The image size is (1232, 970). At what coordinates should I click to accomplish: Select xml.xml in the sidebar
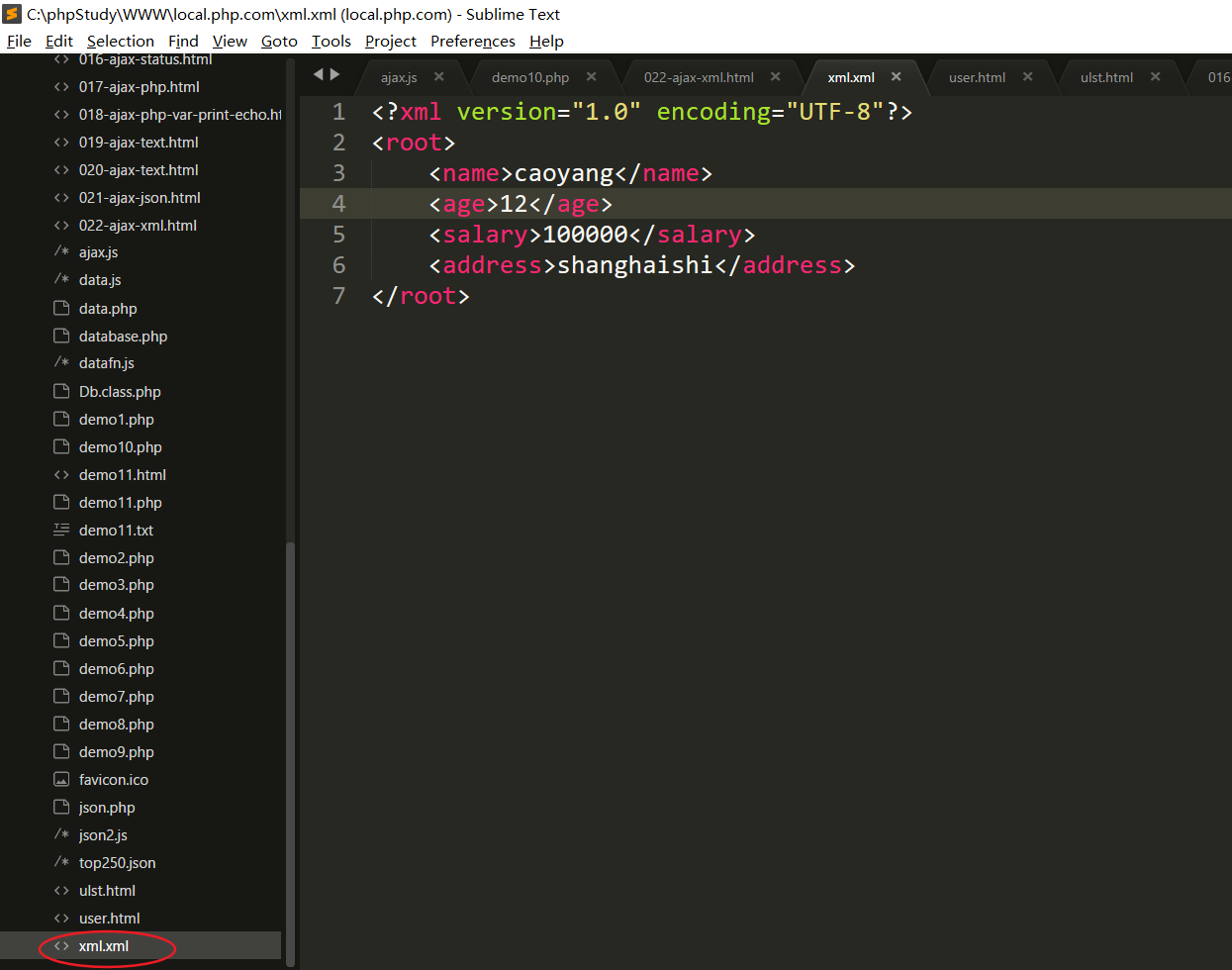(104, 946)
